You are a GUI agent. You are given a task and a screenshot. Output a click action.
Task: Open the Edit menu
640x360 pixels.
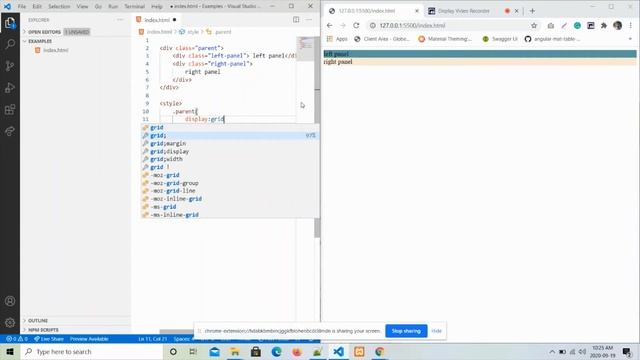point(37,7)
